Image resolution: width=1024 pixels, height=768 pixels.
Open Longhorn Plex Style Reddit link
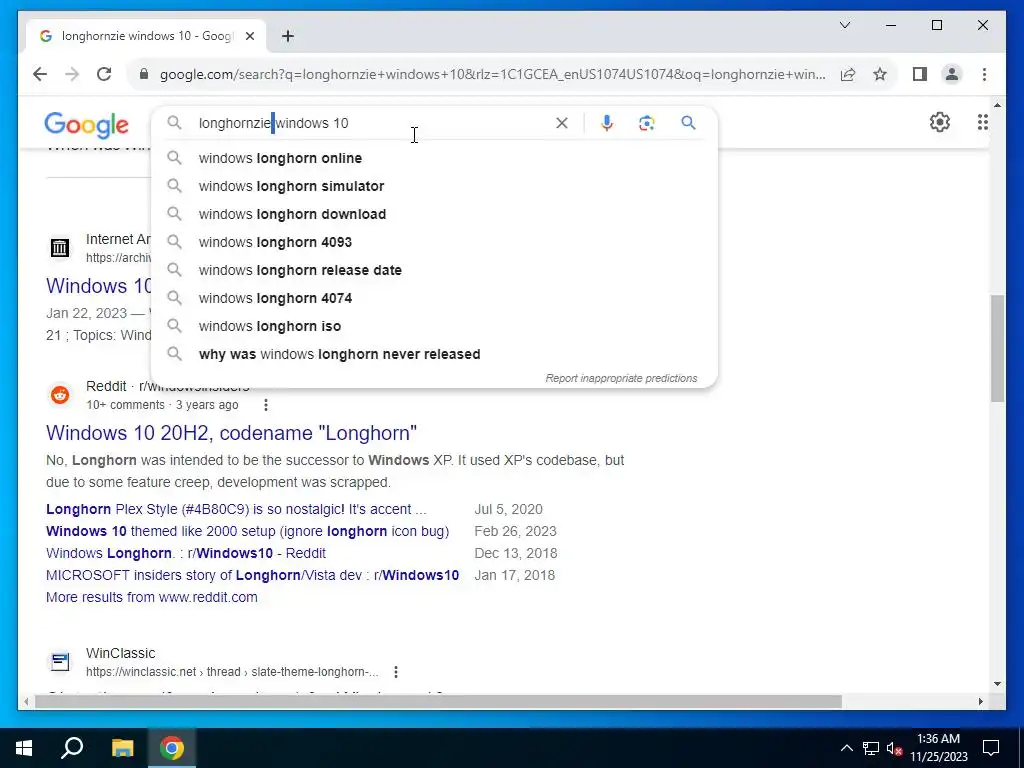point(236,509)
